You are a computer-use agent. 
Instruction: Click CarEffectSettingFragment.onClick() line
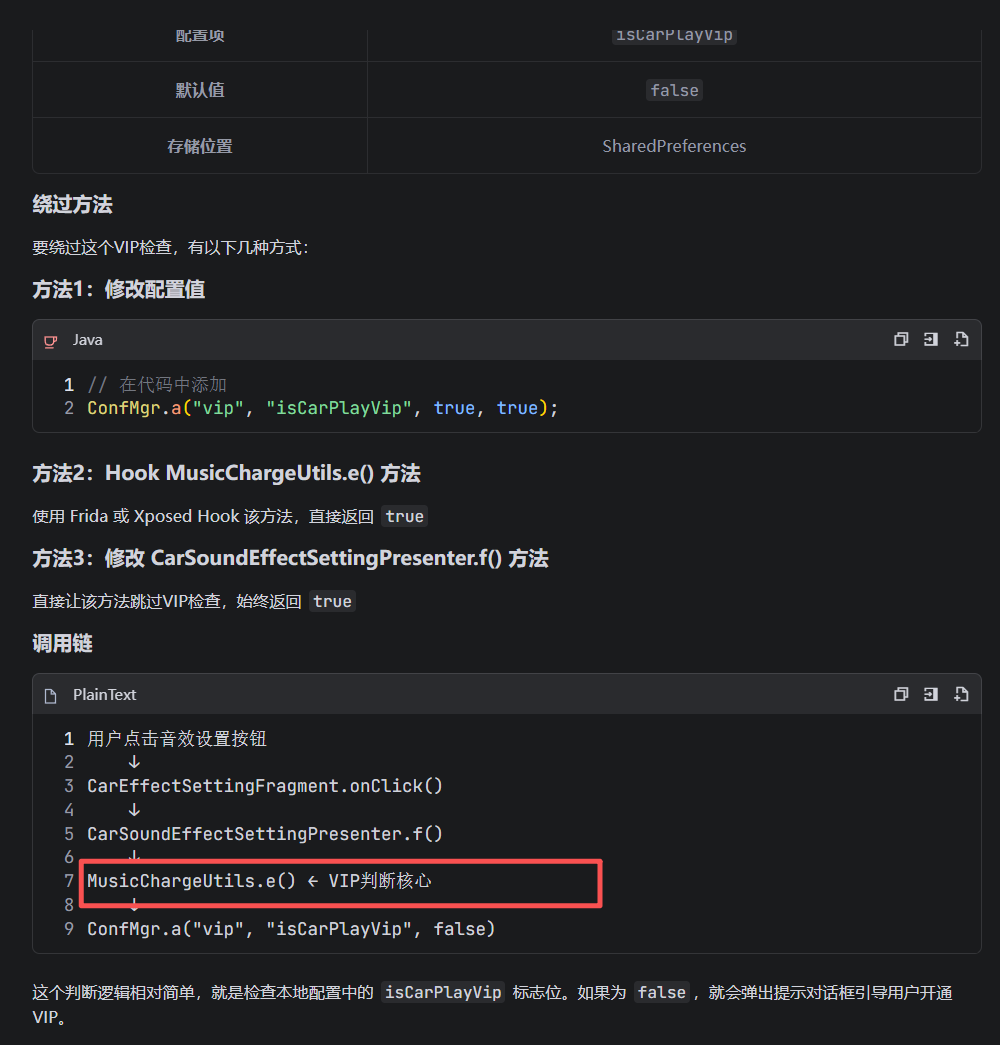[265, 786]
